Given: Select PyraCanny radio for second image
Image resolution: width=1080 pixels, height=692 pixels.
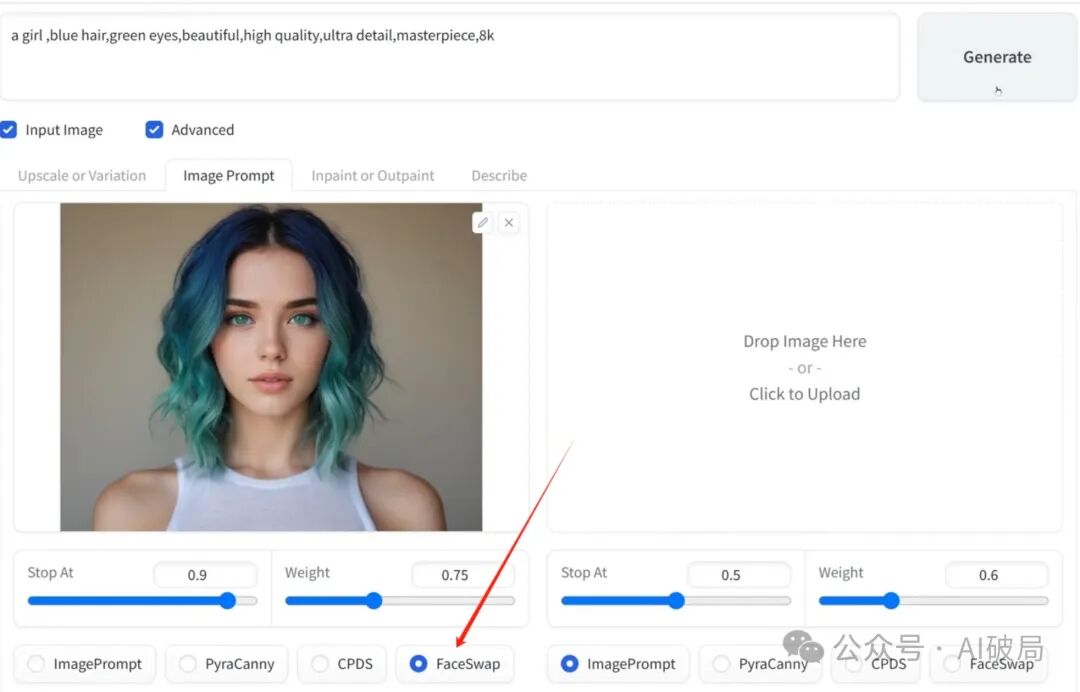Looking at the screenshot, I should [721, 664].
